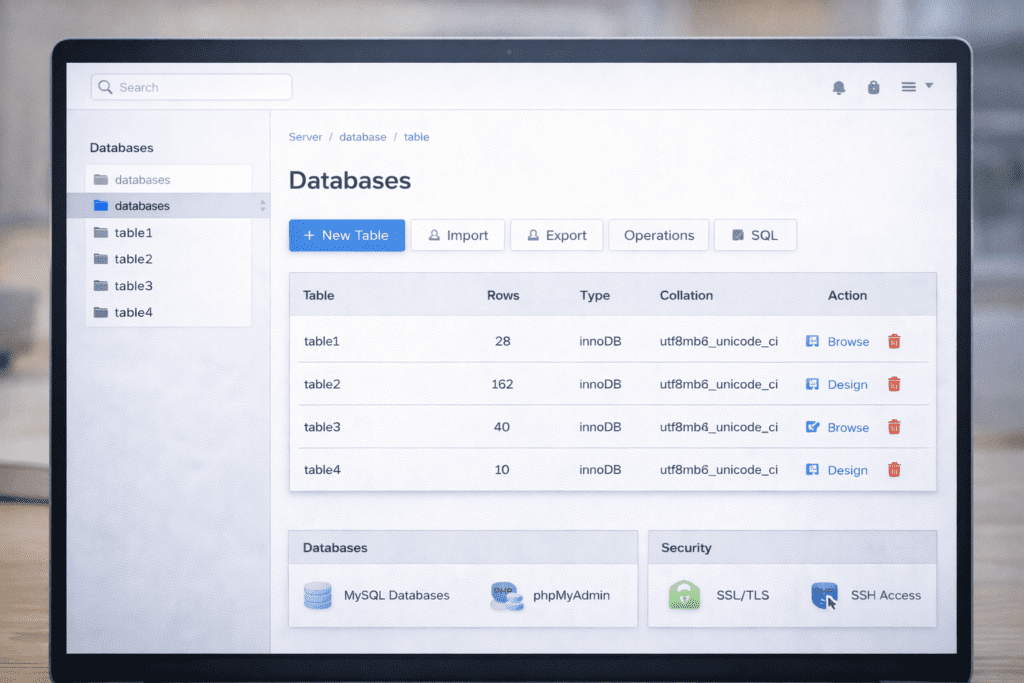Click the search magnifier icon

point(105,87)
